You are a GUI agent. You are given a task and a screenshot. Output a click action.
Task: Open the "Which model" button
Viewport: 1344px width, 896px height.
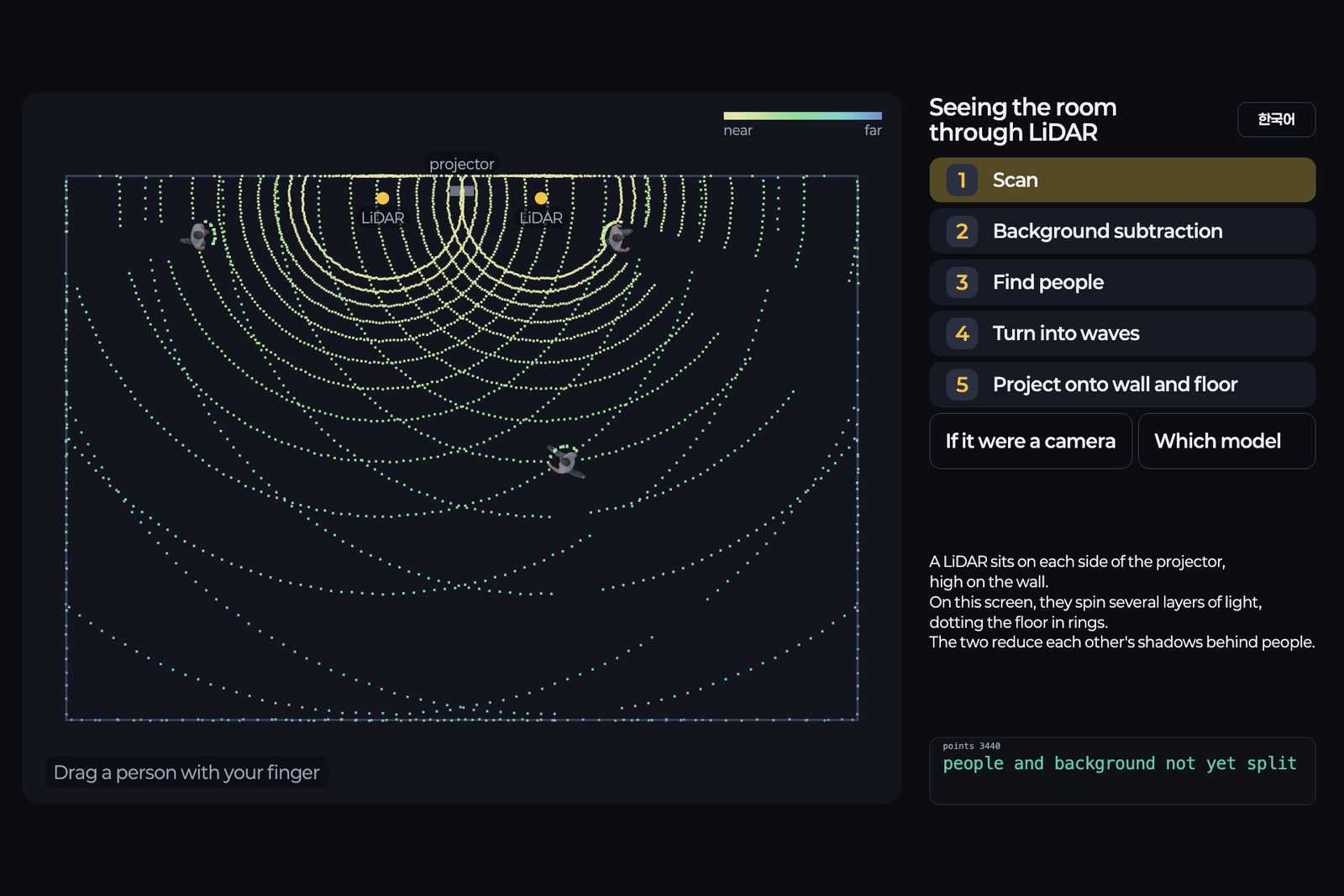[x=1226, y=441]
